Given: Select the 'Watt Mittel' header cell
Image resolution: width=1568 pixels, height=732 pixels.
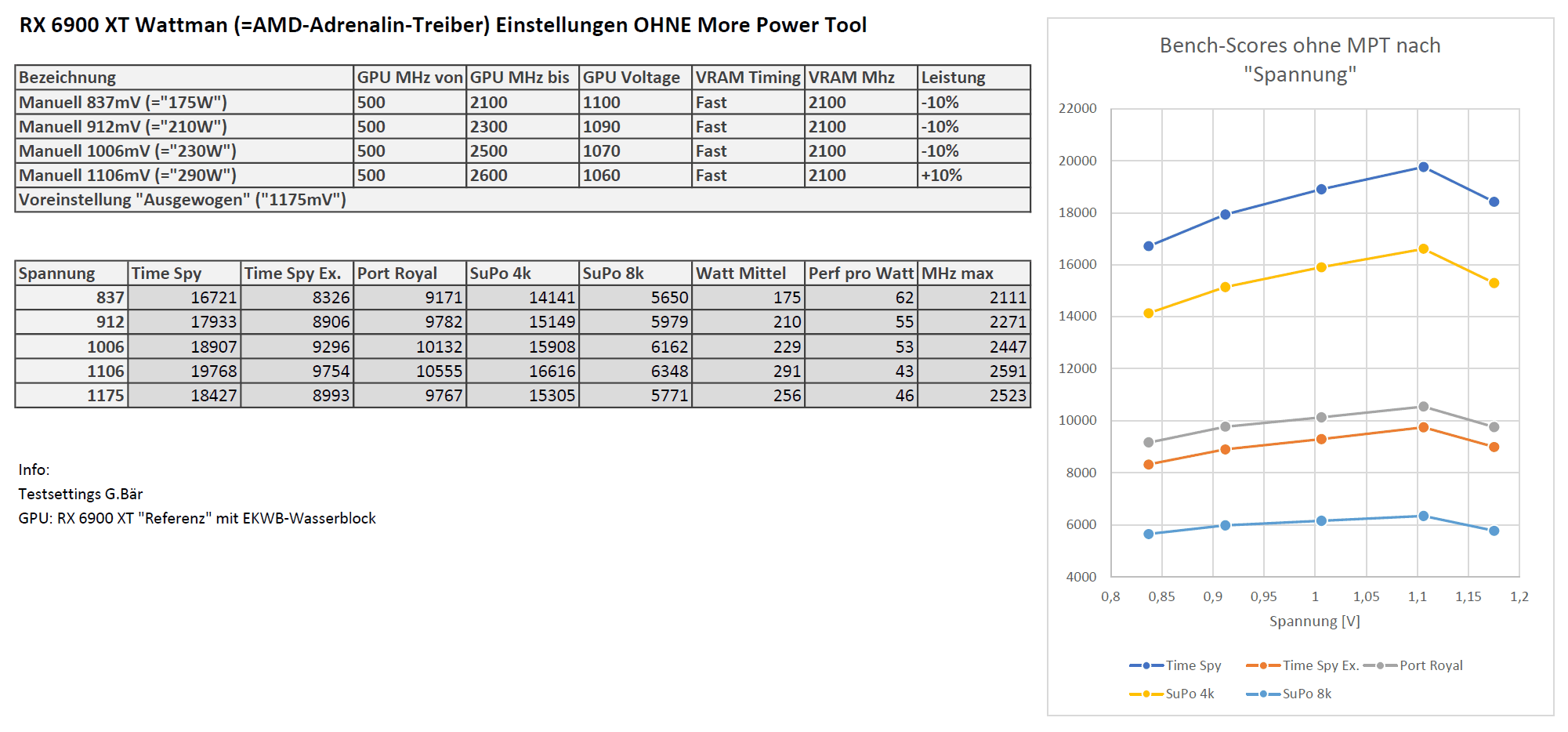Looking at the screenshot, I should click(x=748, y=274).
